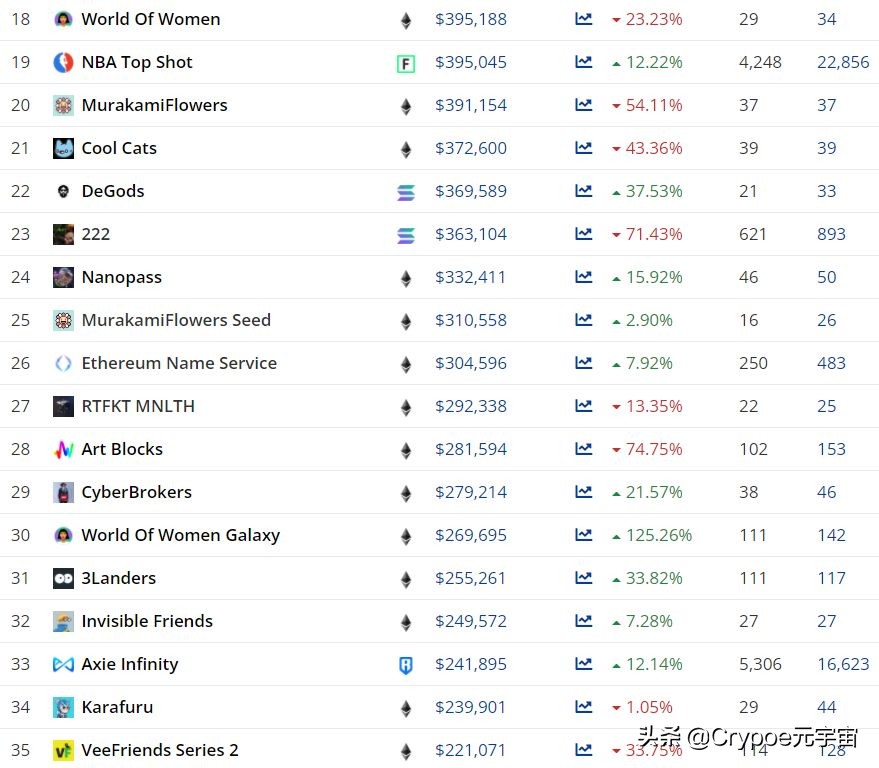This screenshot has width=879, height=768.
Task: Click the 893 transactions count for 222
Action: (831, 234)
